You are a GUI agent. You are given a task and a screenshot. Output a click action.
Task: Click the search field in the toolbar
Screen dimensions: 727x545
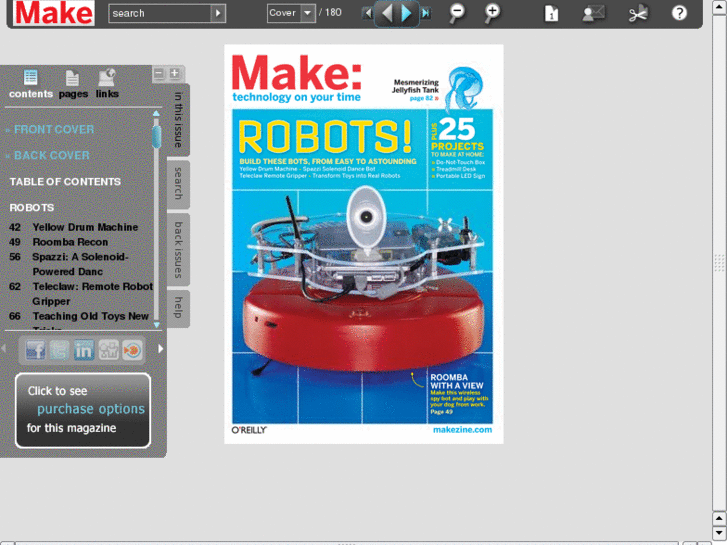click(159, 13)
